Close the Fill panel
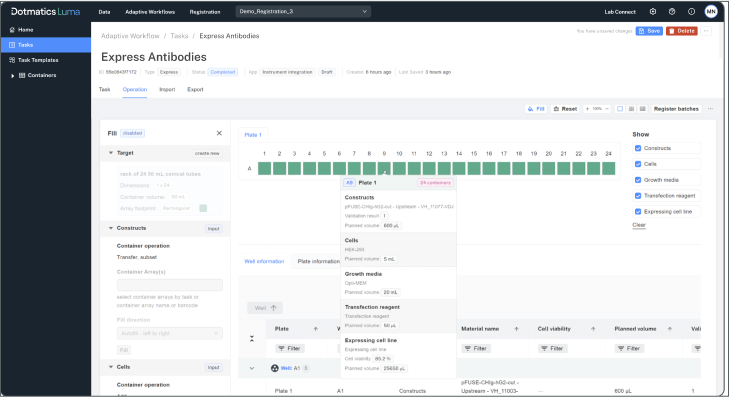 219,133
